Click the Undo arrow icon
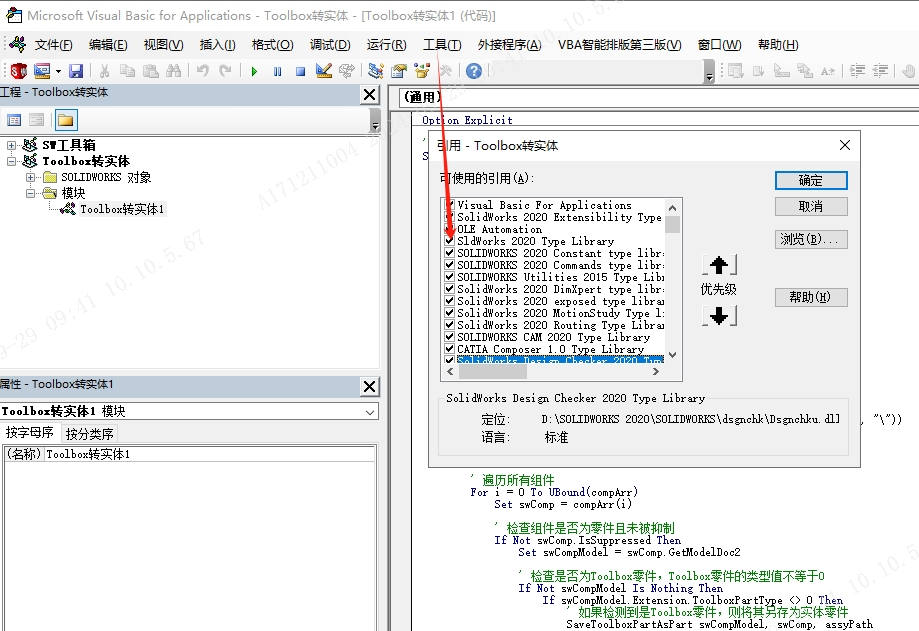This screenshot has width=919, height=631. pos(203,71)
